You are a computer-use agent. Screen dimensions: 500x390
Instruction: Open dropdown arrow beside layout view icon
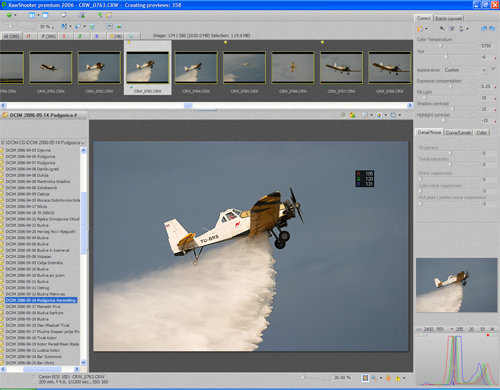click(38, 15)
